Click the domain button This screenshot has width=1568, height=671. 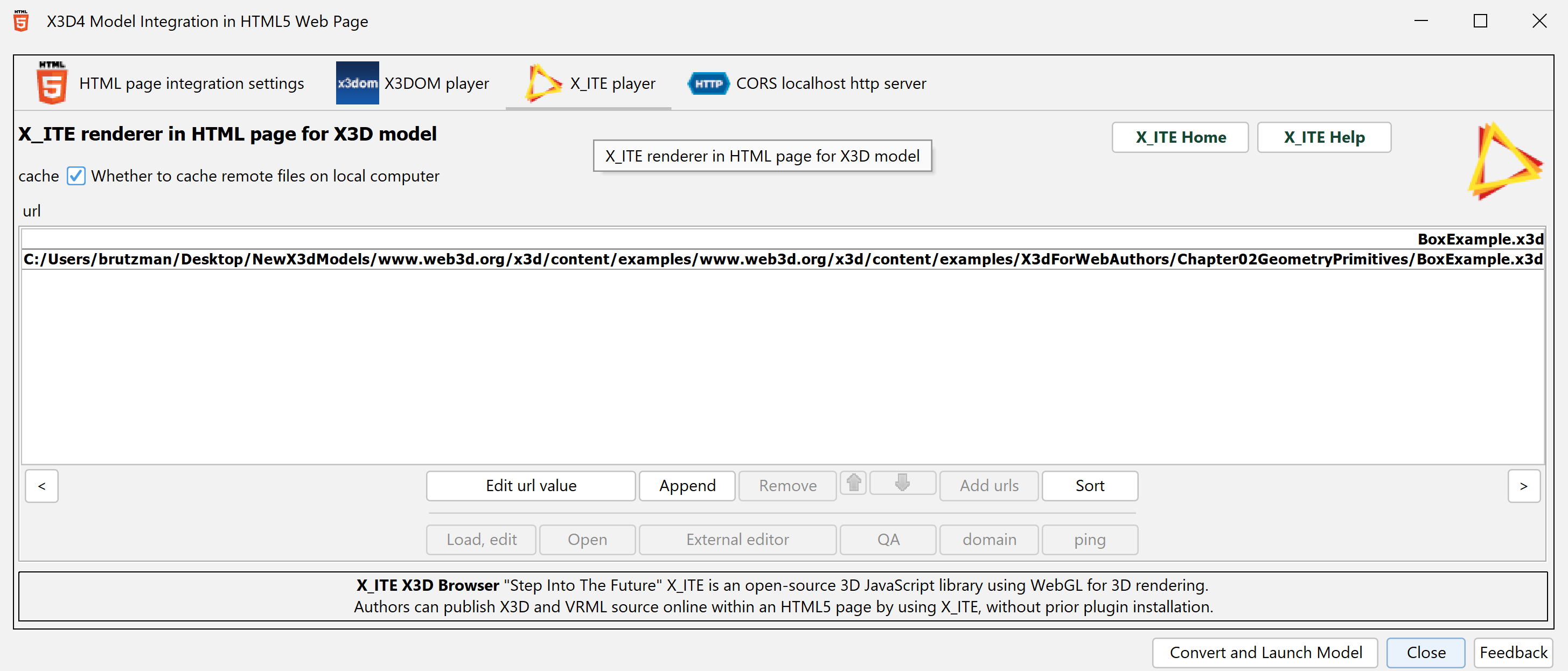pos(989,539)
